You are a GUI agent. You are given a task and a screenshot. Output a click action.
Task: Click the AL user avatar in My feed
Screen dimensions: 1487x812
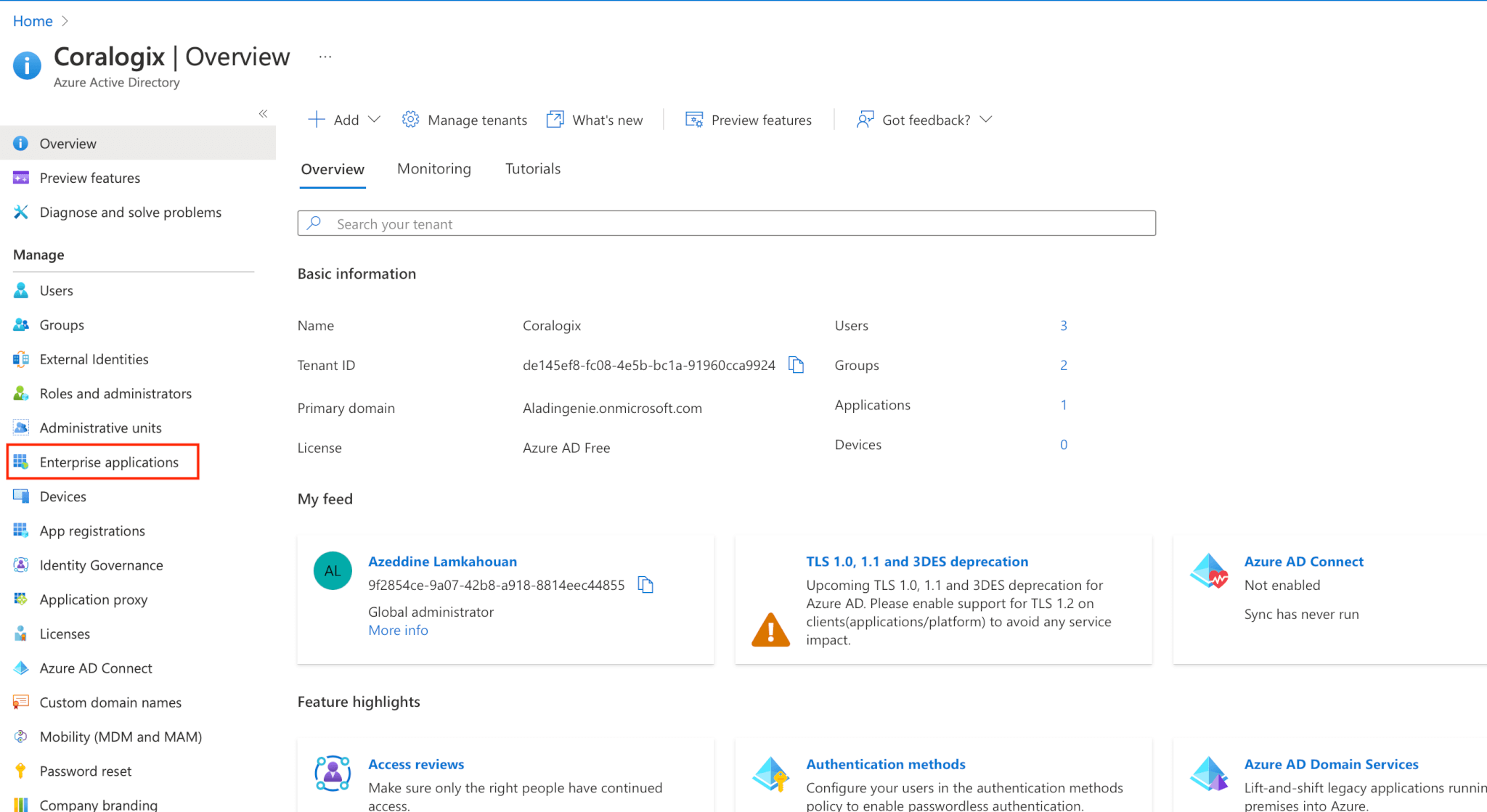[333, 571]
